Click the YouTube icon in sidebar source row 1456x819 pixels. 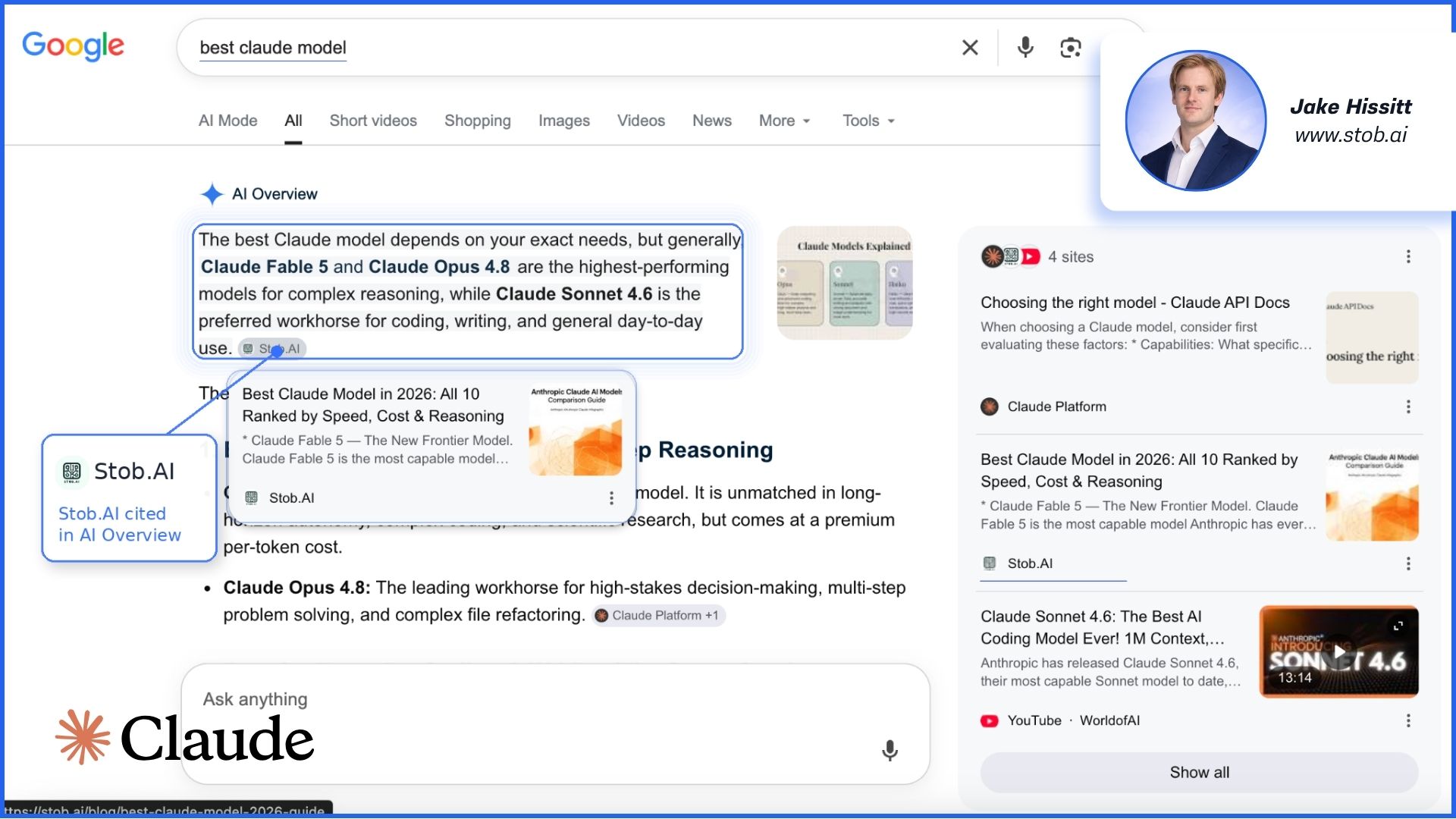[x=990, y=720]
